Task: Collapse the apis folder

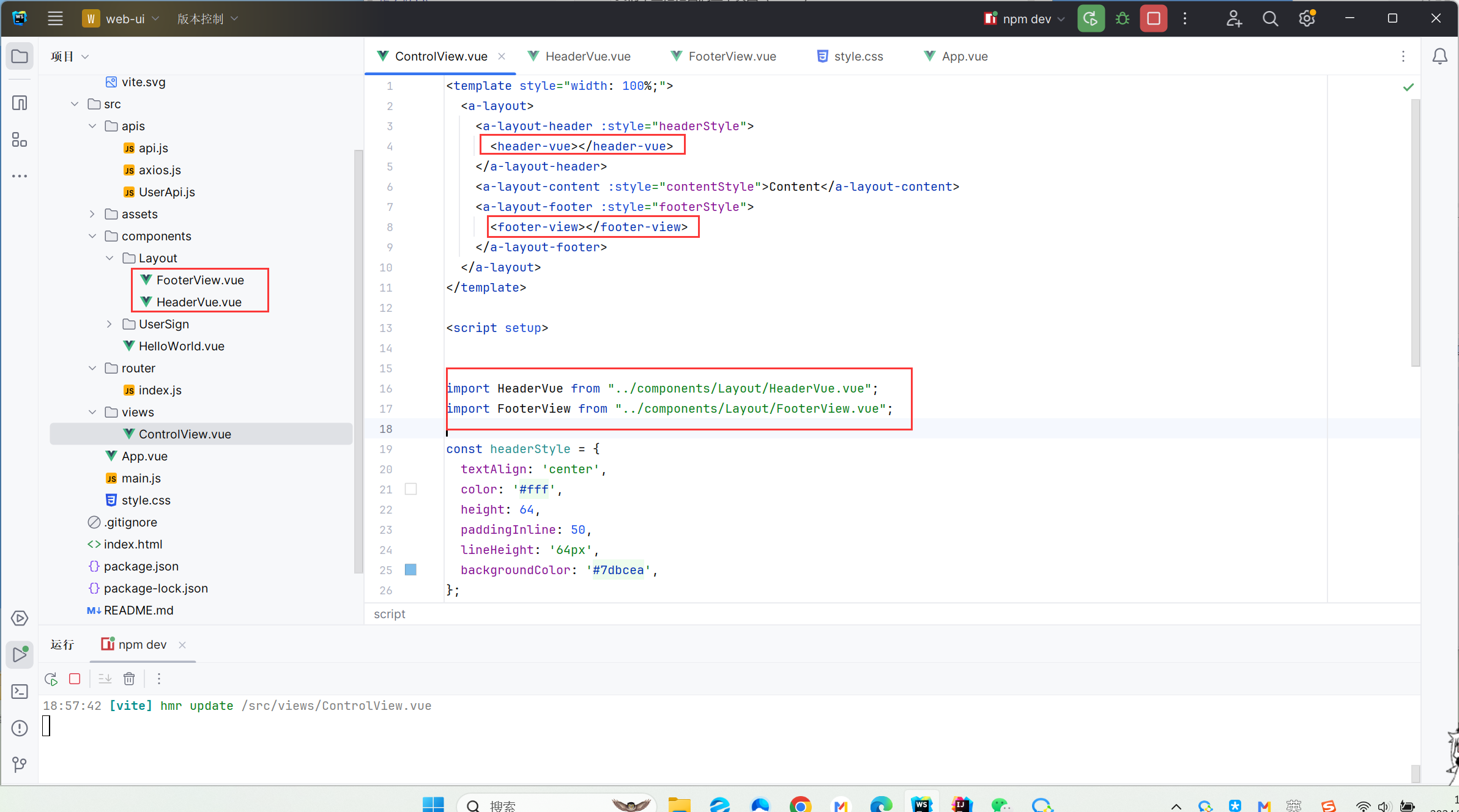Action: click(92, 126)
